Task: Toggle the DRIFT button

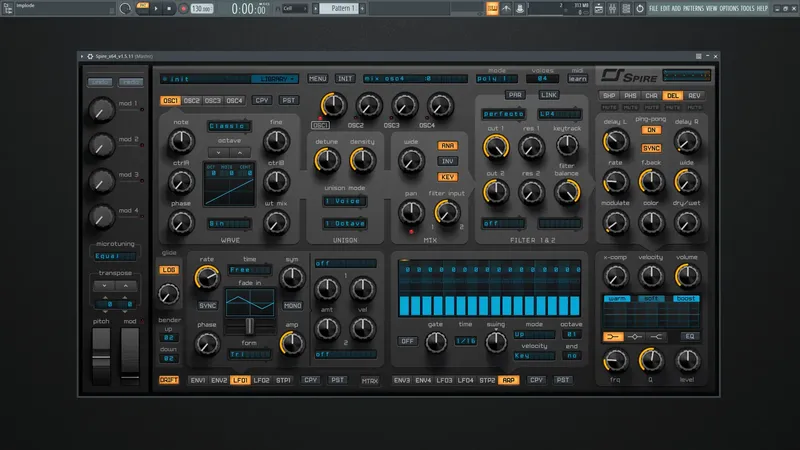Action: click(x=169, y=380)
